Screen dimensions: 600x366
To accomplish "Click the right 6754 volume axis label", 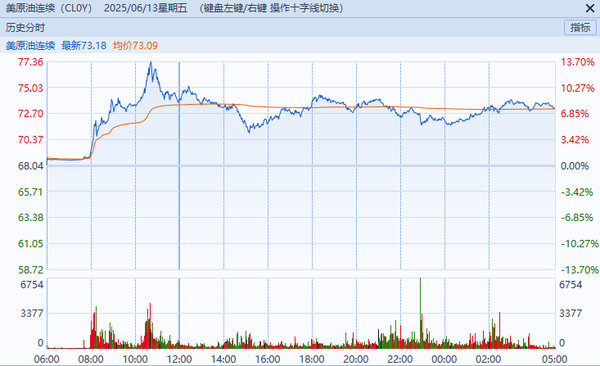I will [x=571, y=285].
